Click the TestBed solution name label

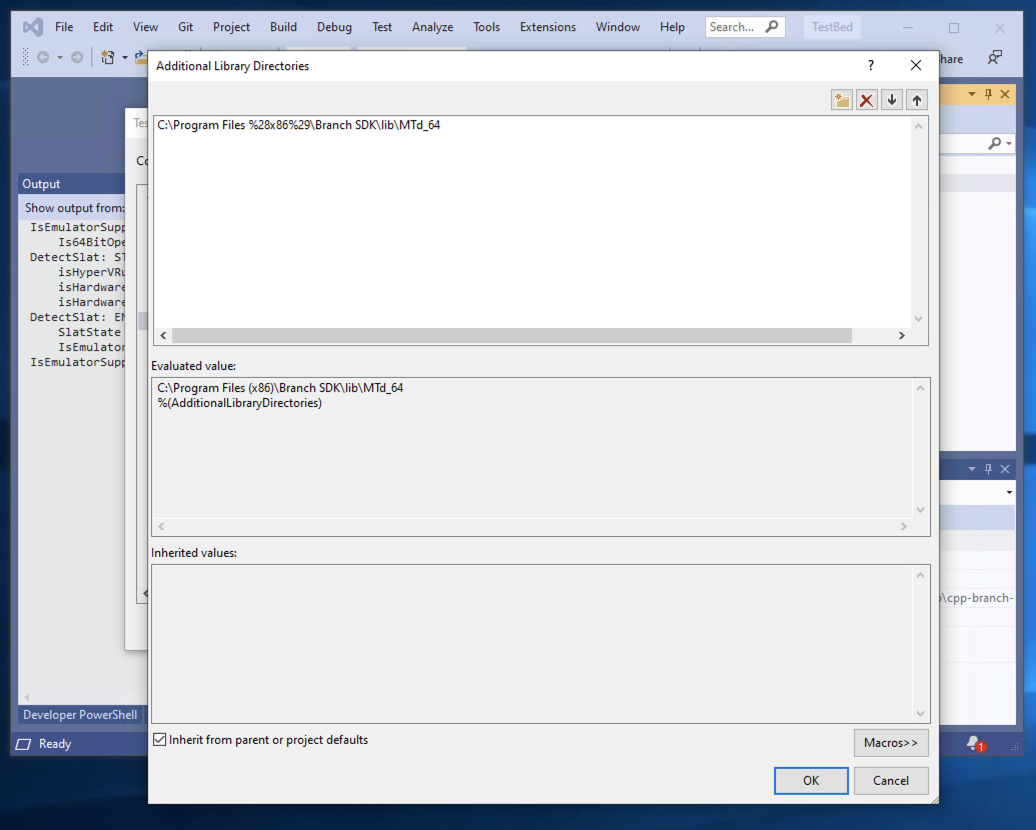coord(832,27)
